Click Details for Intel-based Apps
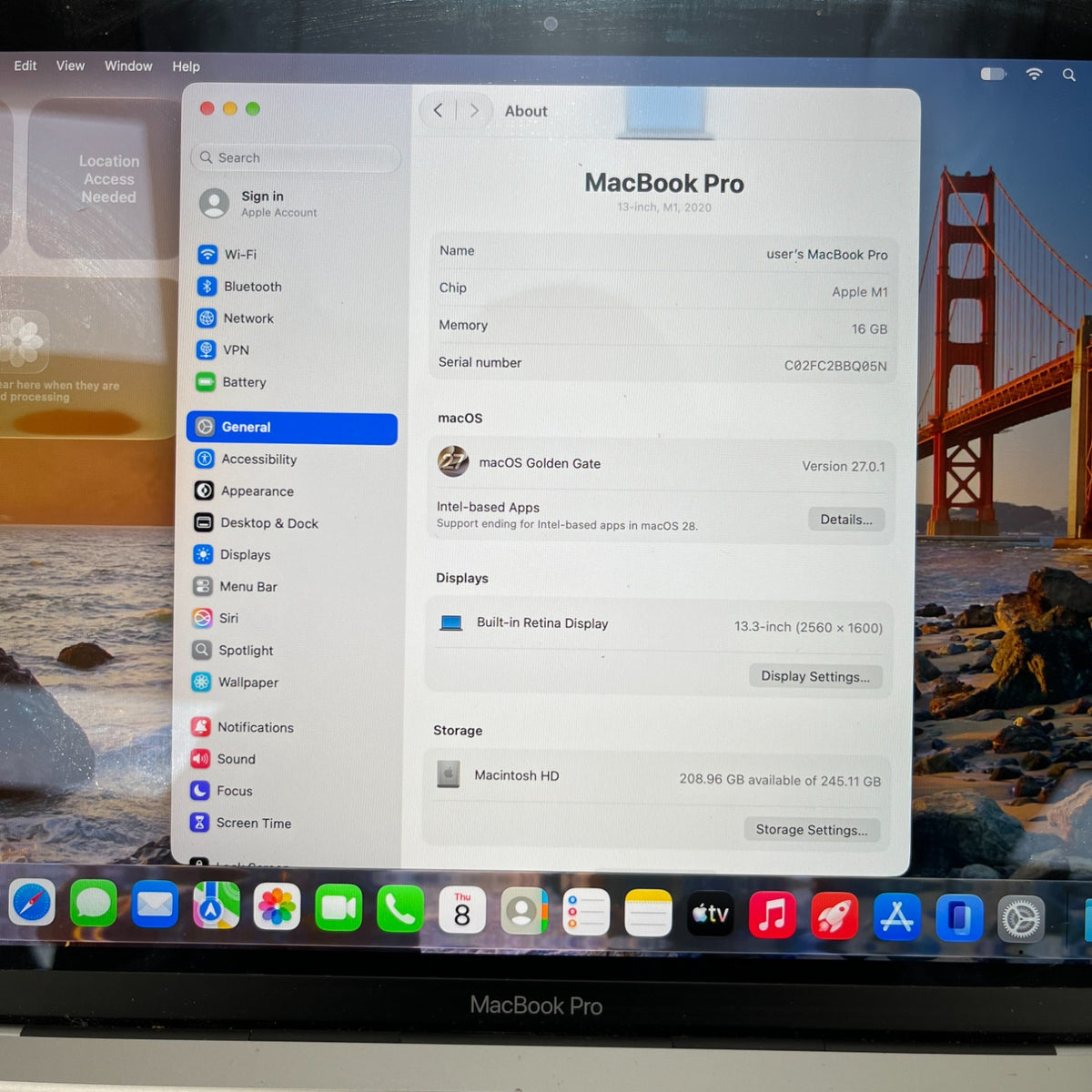 (x=846, y=520)
